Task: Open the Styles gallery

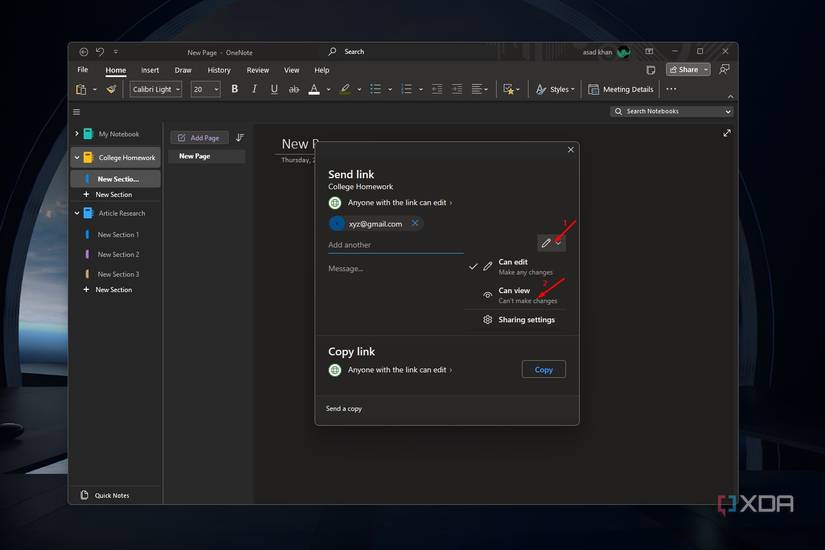Action: click(555, 89)
